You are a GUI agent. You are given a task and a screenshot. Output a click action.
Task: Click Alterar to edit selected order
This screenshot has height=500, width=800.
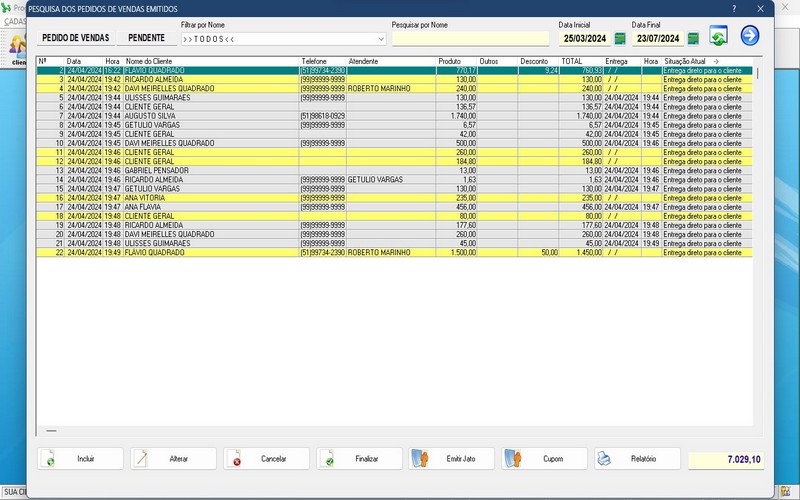pos(173,458)
